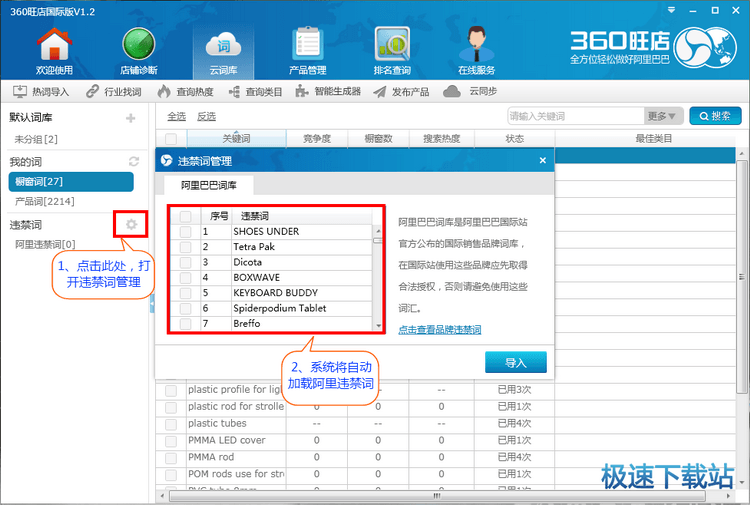Open 店铺诊断 radar icon

point(139,51)
